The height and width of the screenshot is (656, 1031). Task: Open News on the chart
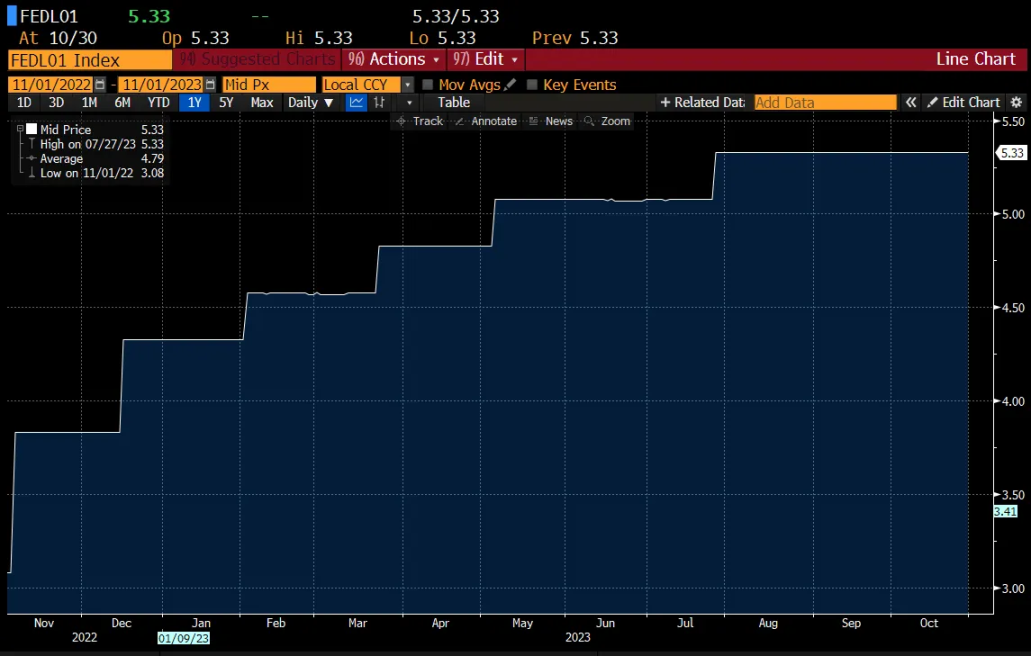pos(552,120)
